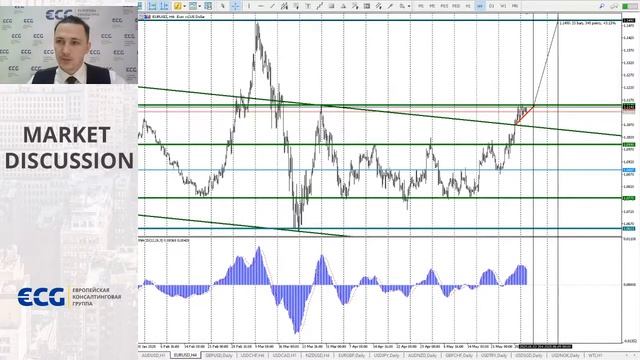640x360 pixels.
Task: Open the NZDUSD,H4 chart tab
Action: (317, 356)
